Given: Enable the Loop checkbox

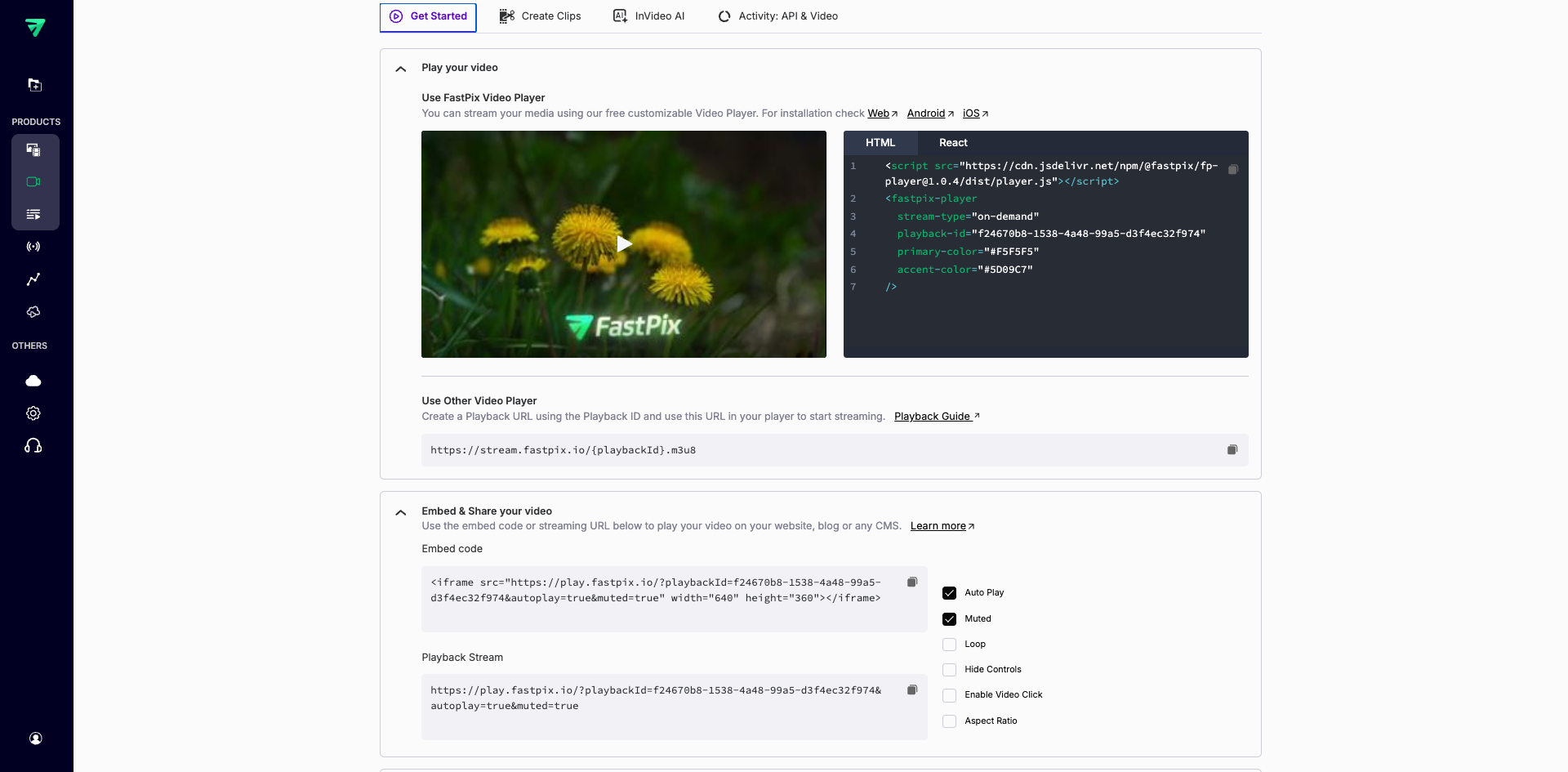Looking at the screenshot, I should [x=949, y=645].
